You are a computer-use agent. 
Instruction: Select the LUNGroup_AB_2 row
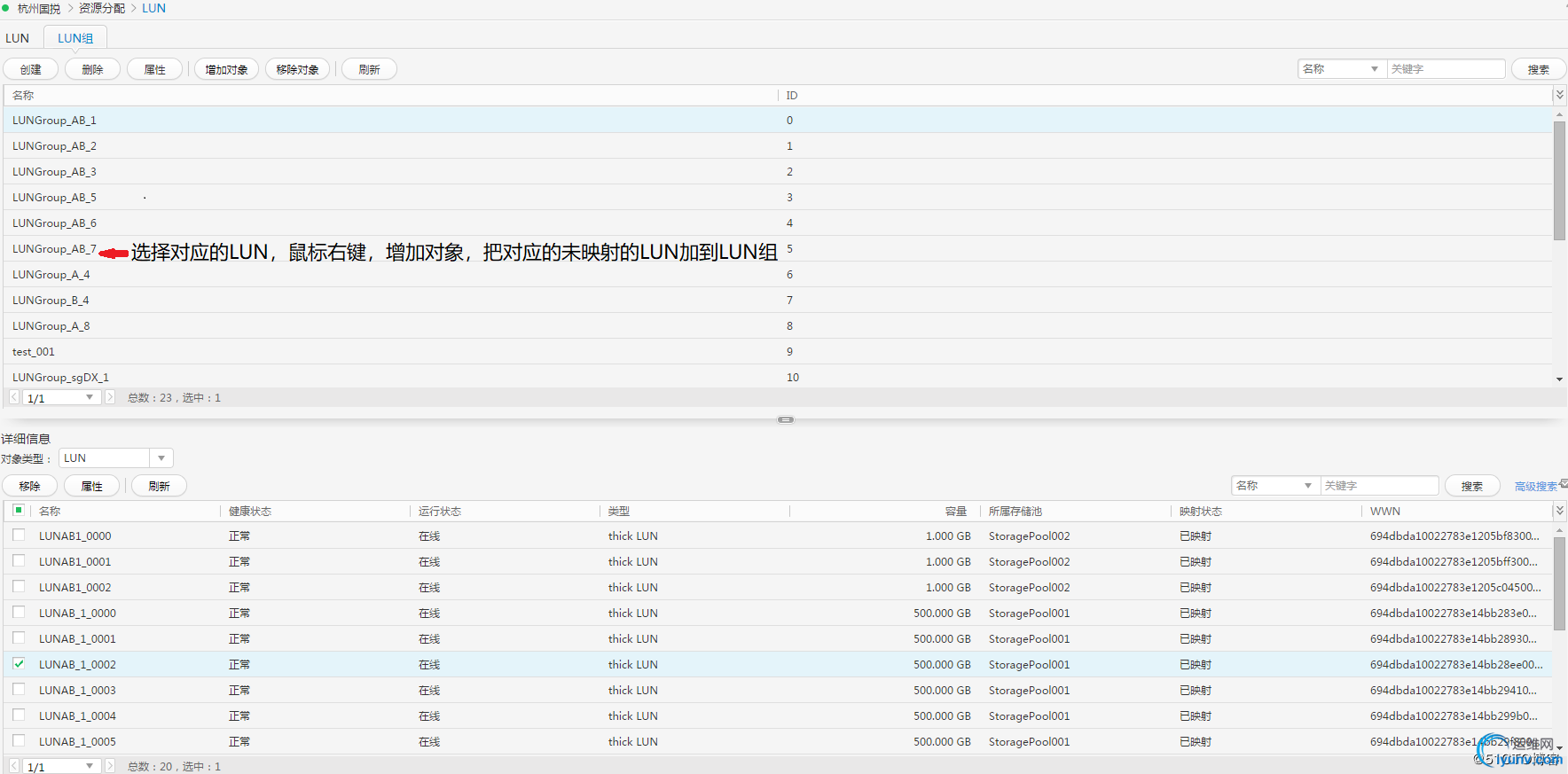[x=778, y=145]
